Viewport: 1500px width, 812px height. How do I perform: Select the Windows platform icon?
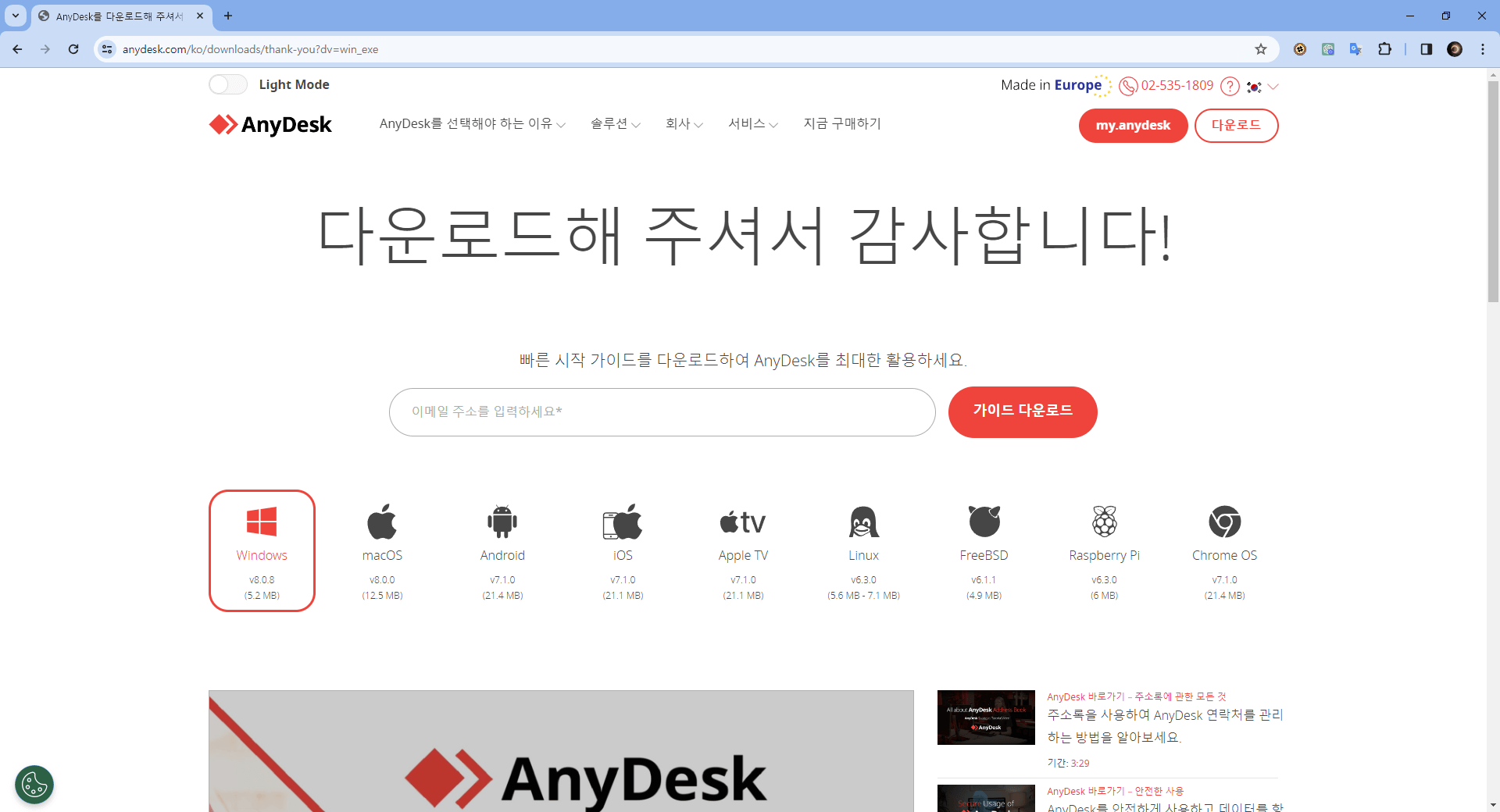tap(262, 522)
